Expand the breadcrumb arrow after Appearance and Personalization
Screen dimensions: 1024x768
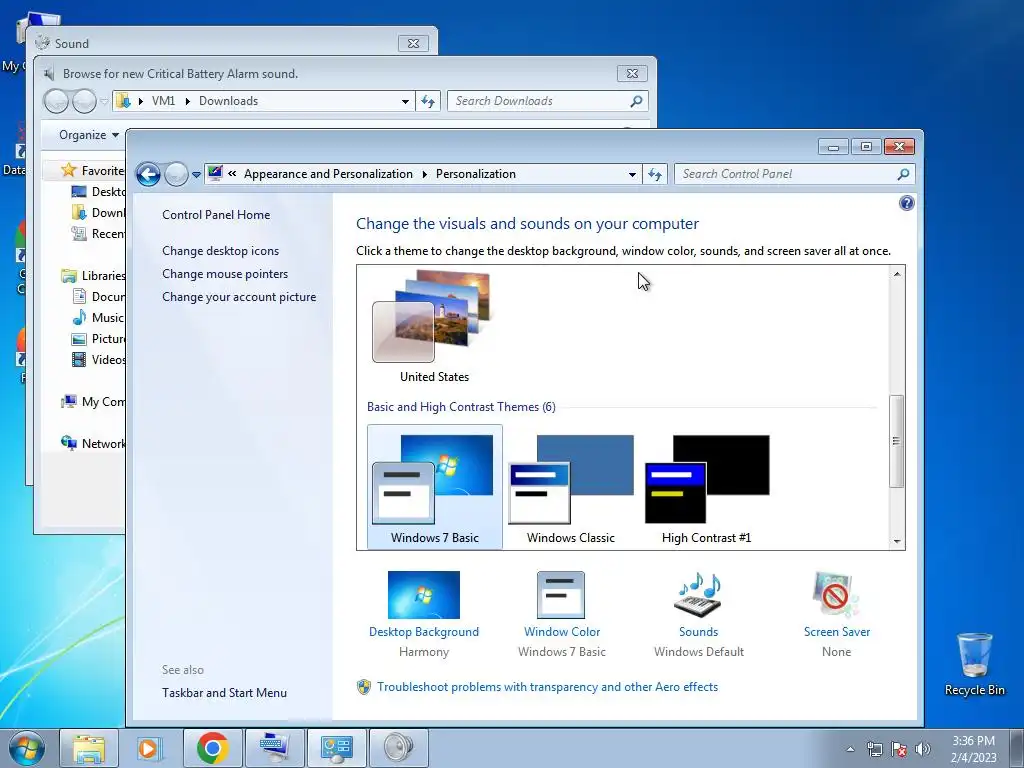click(x=424, y=174)
